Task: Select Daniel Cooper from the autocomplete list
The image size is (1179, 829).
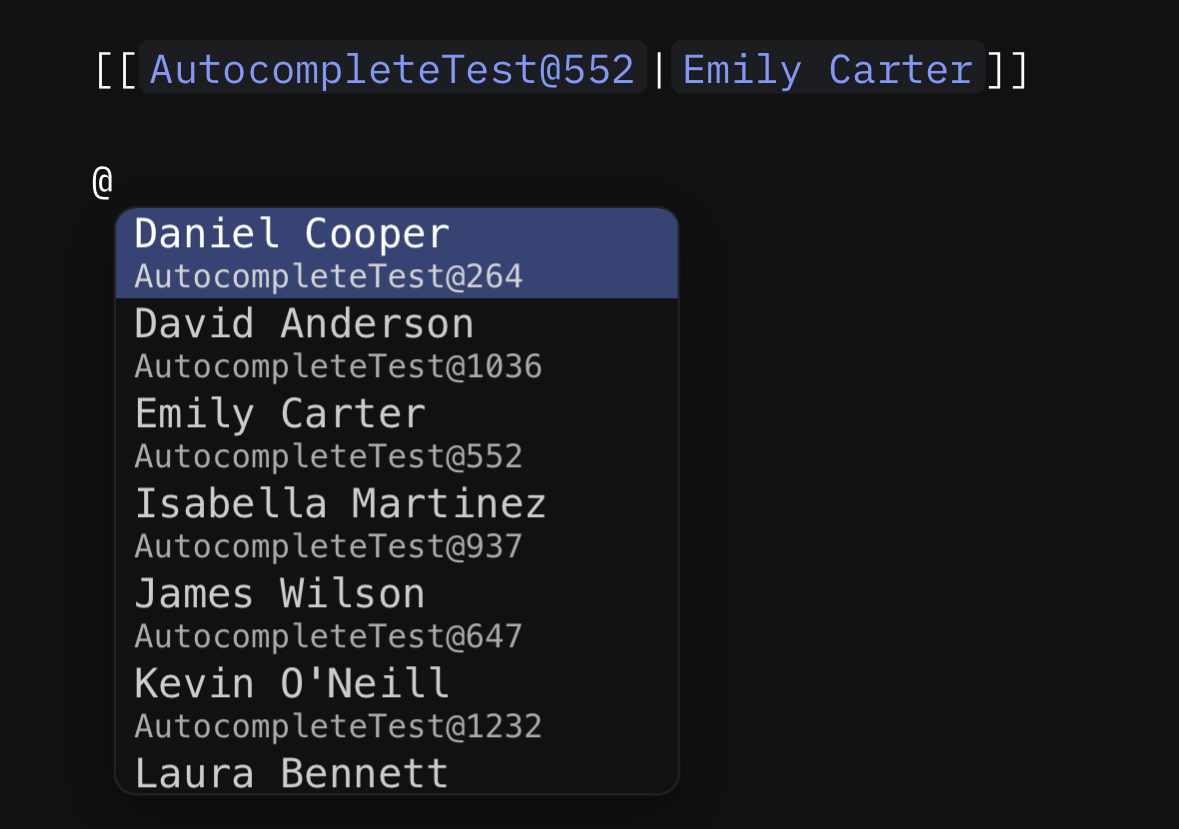Action: tap(292, 235)
